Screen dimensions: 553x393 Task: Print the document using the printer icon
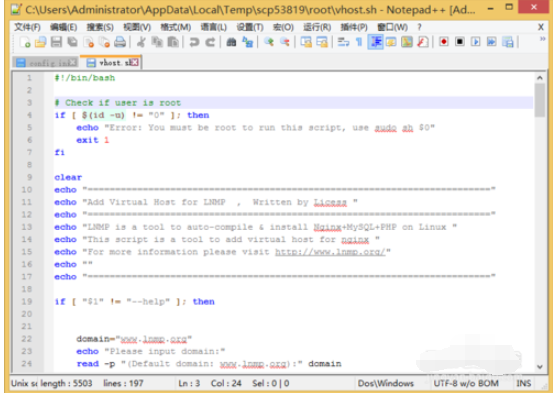pyautogui.click(x=120, y=42)
